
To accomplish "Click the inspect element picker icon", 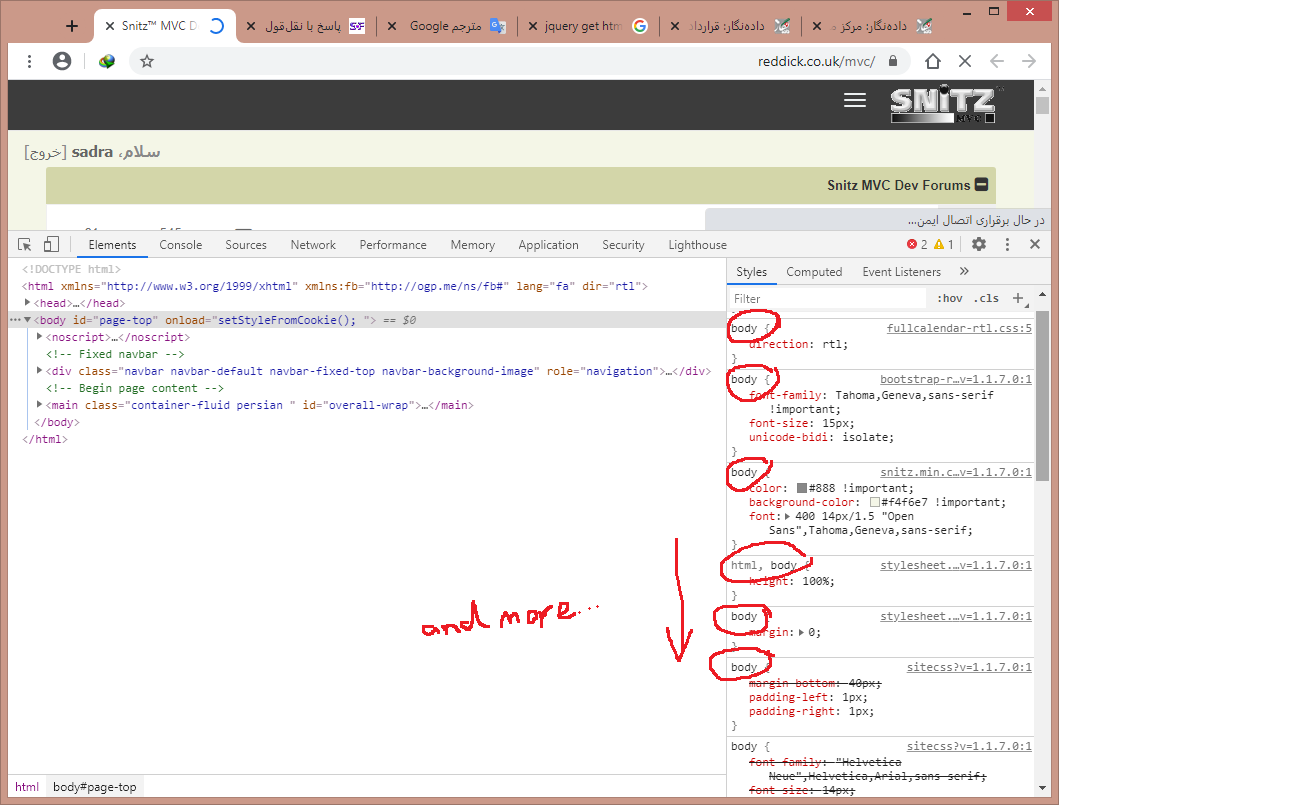I will (x=25, y=245).
